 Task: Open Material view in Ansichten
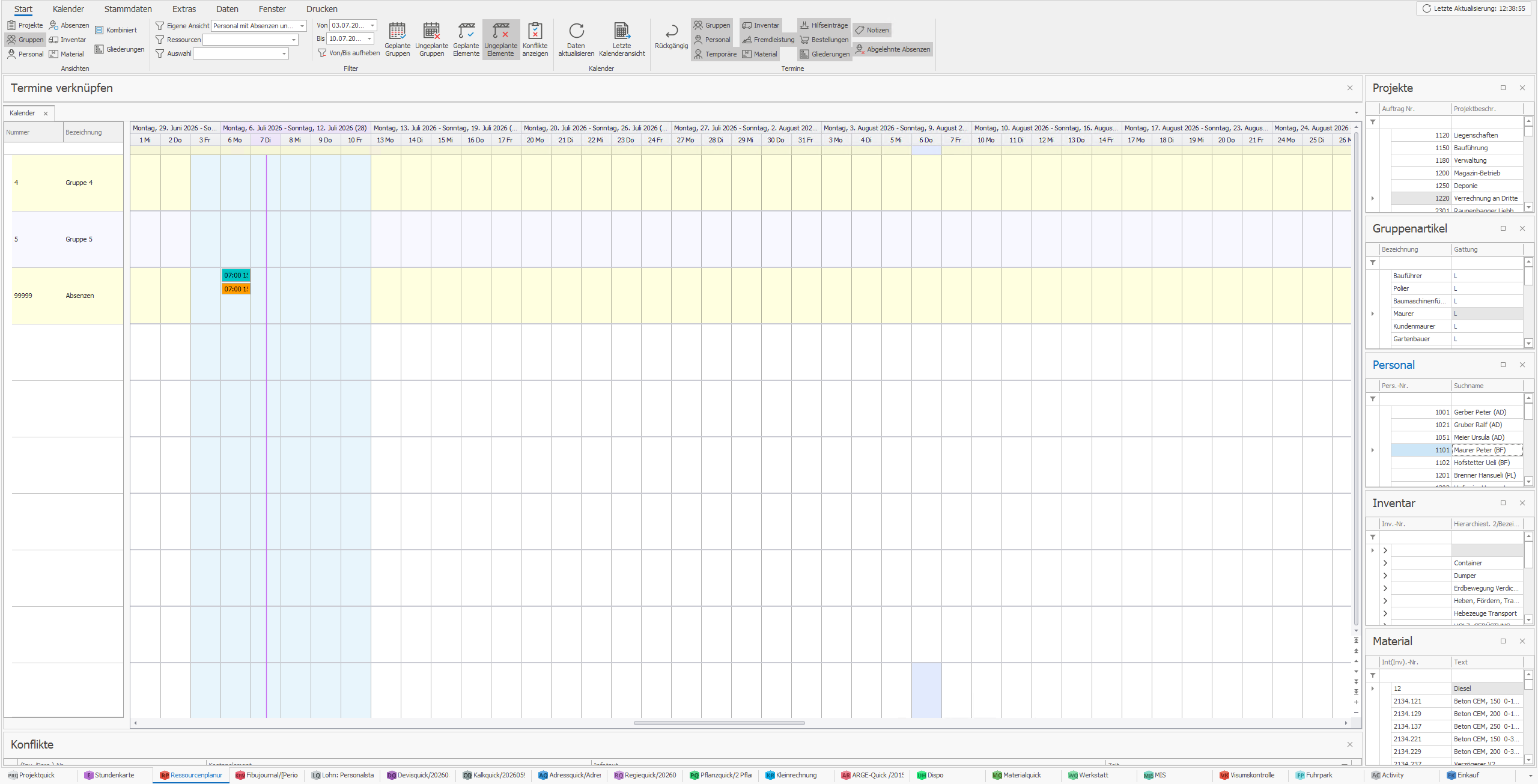click(66, 54)
